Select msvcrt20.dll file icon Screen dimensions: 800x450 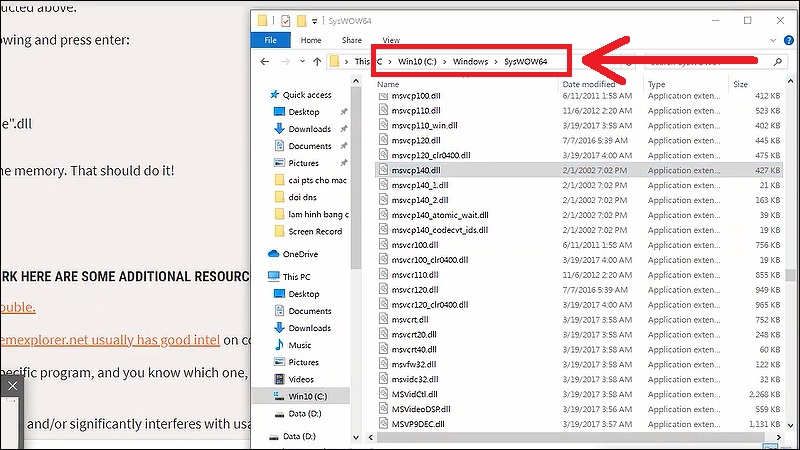click(x=384, y=334)
